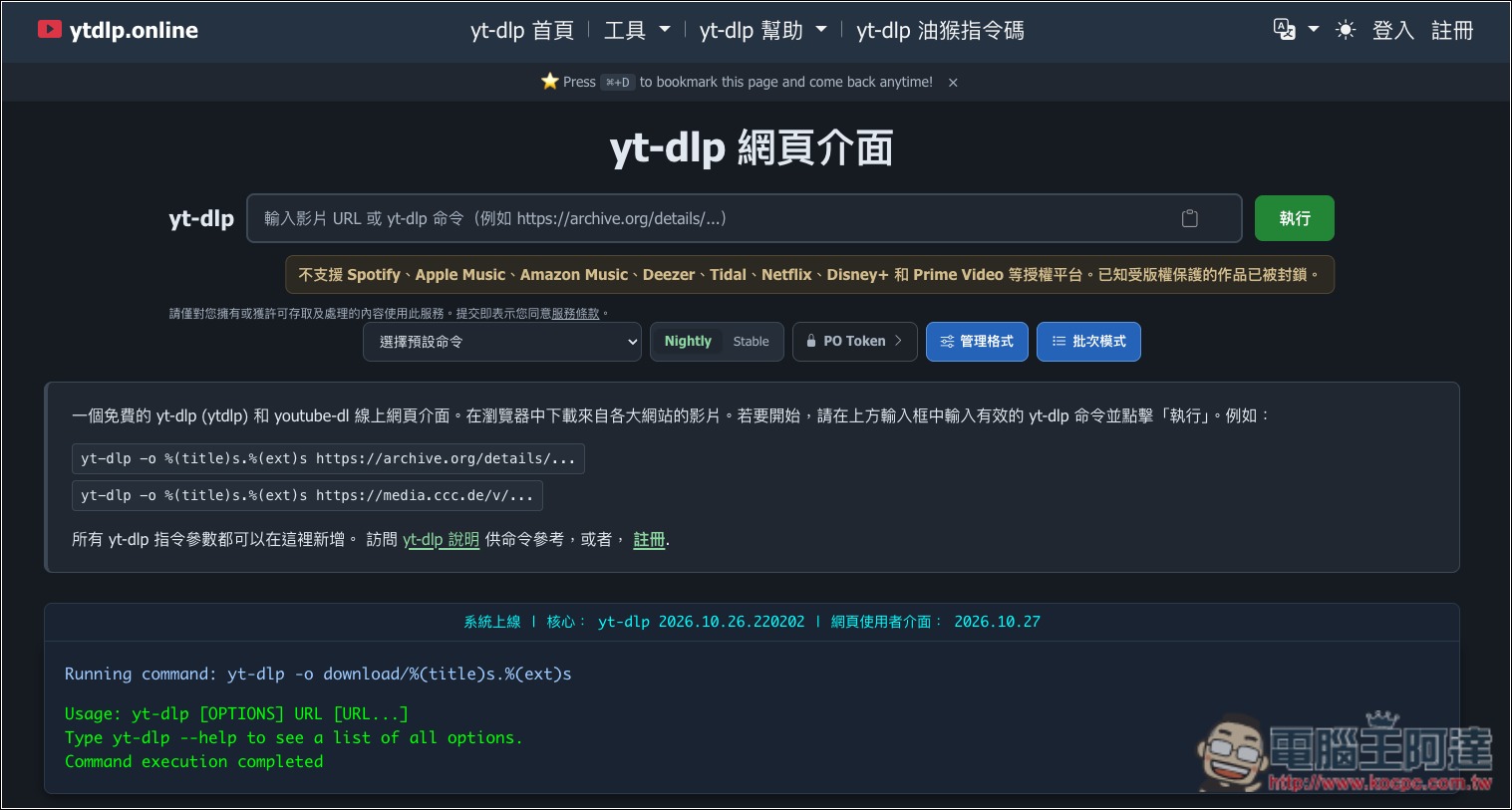This screenshot has width=1512, height=810.
Task: Click 'Command execution completed' output line
Action: pos(194,762)
